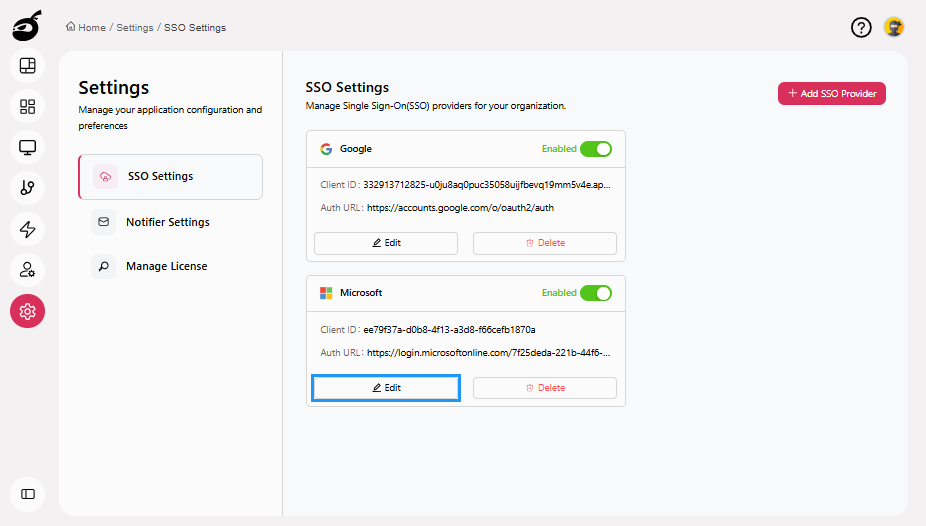Open the grid apps icon in the sidebar
The image size is (926, 526).
(27, 106)
